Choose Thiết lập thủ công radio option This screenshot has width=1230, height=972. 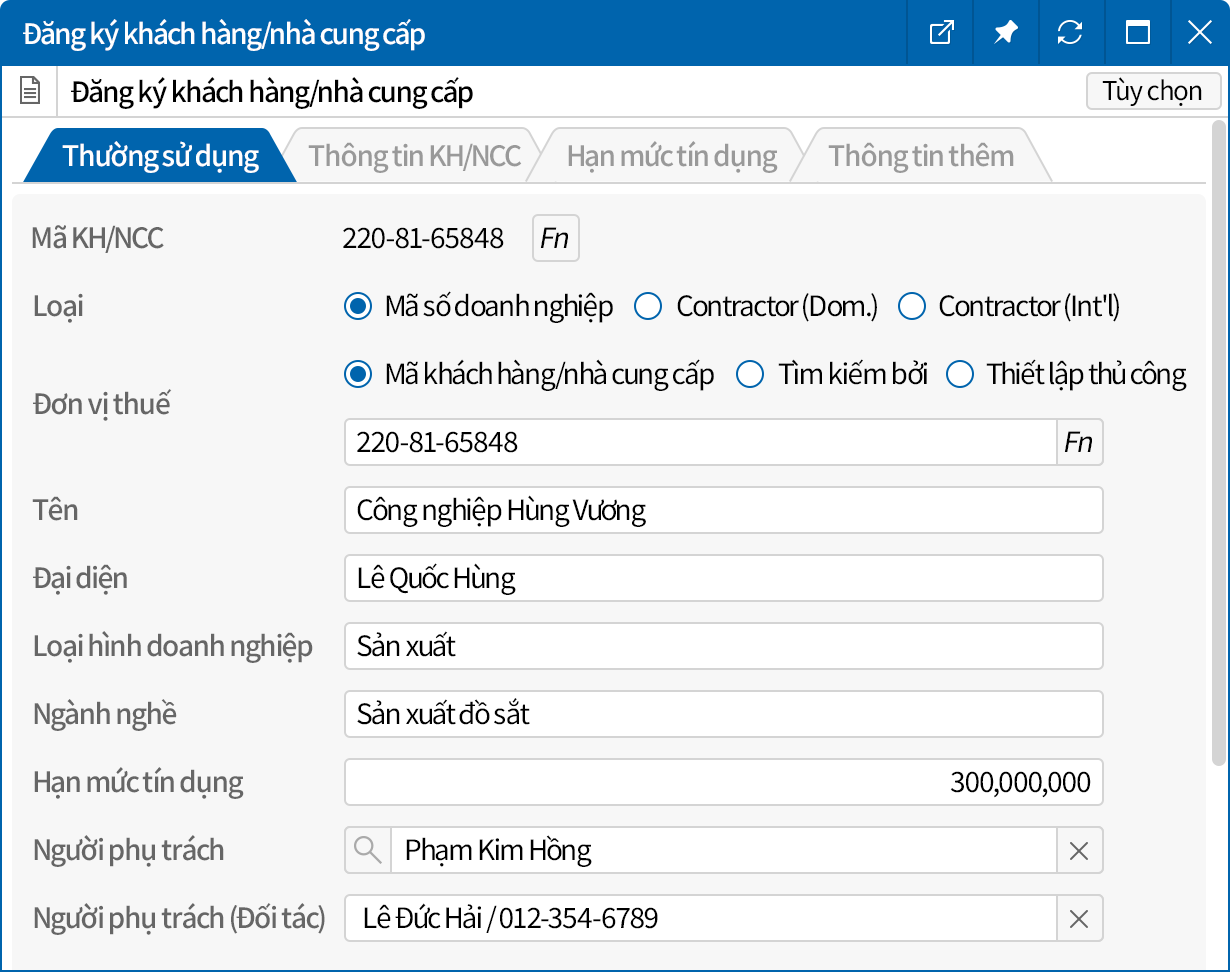click(x=960, y=374)
